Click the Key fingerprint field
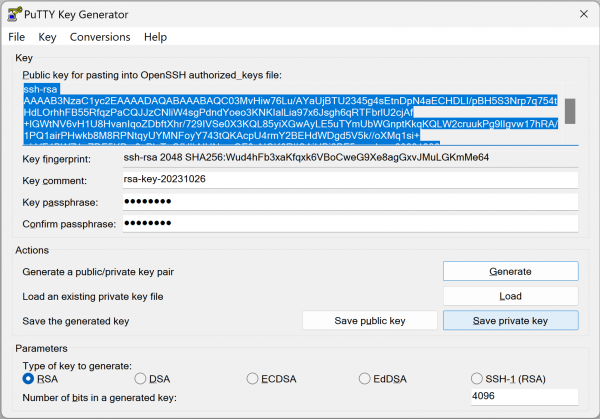600x419 pixels. (x=350, y=158)
